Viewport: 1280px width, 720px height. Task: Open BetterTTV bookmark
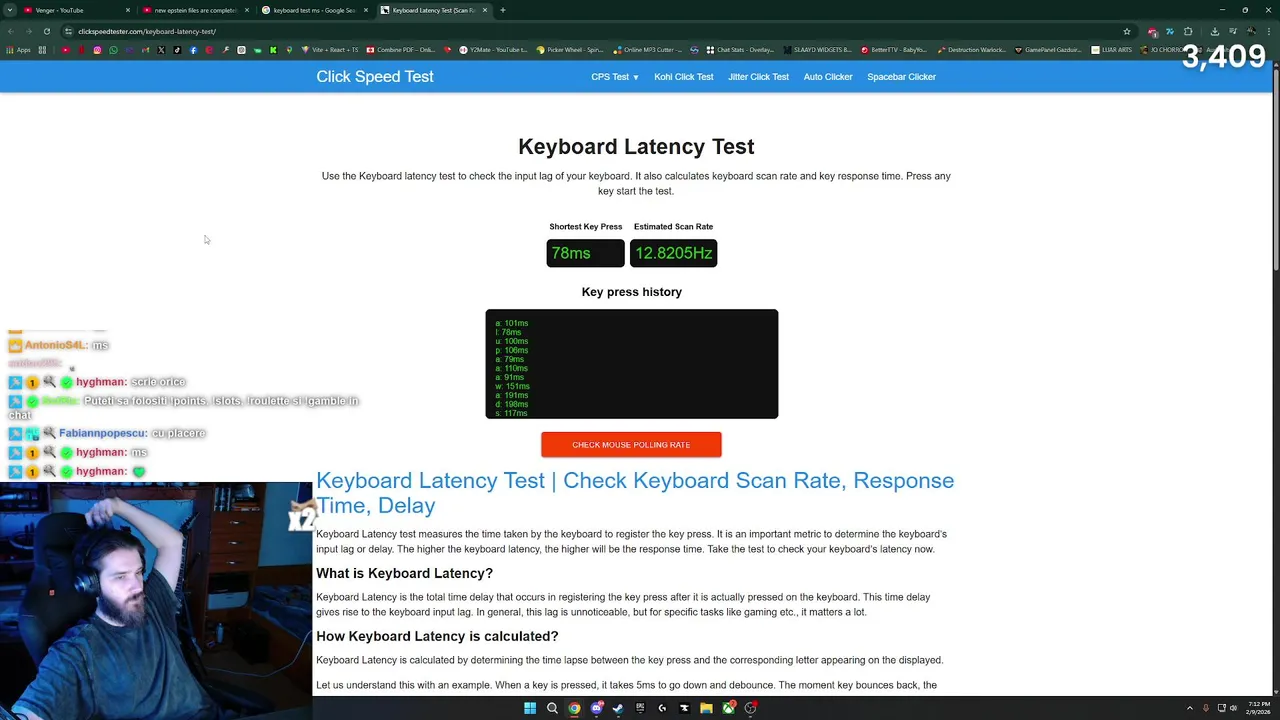point(893,50)
